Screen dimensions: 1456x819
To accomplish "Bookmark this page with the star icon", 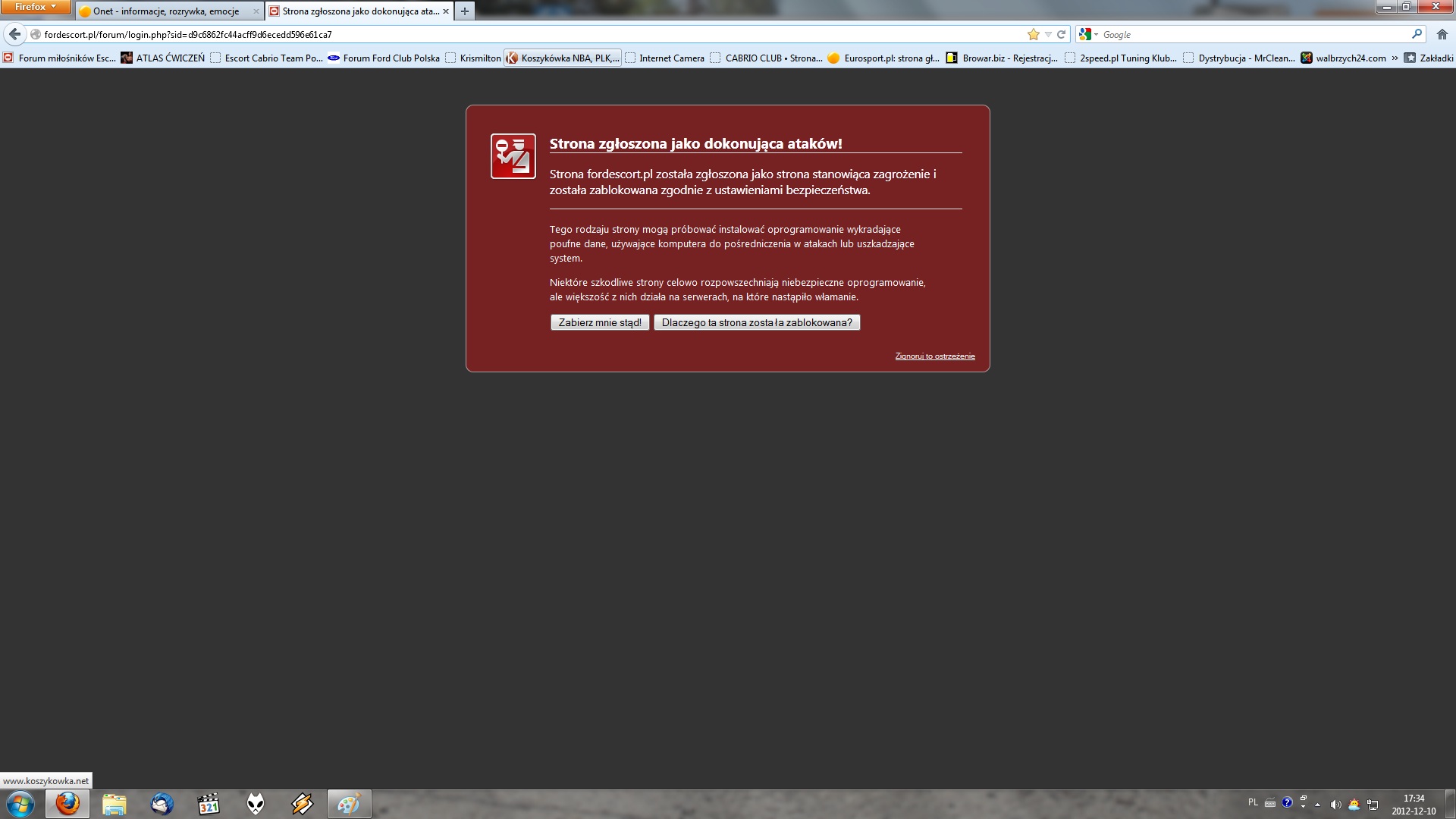I will pyautogui.click(x=1033, y=34).
